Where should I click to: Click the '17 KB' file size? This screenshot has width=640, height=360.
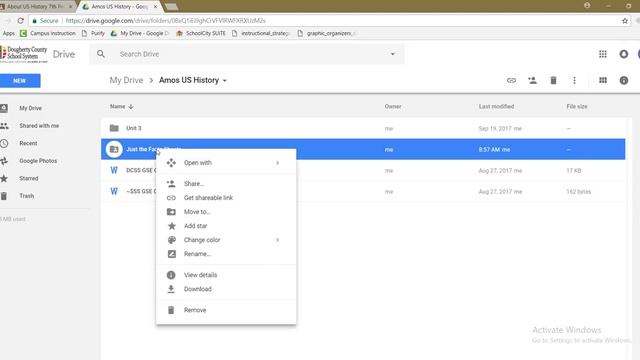pos(573,171)
